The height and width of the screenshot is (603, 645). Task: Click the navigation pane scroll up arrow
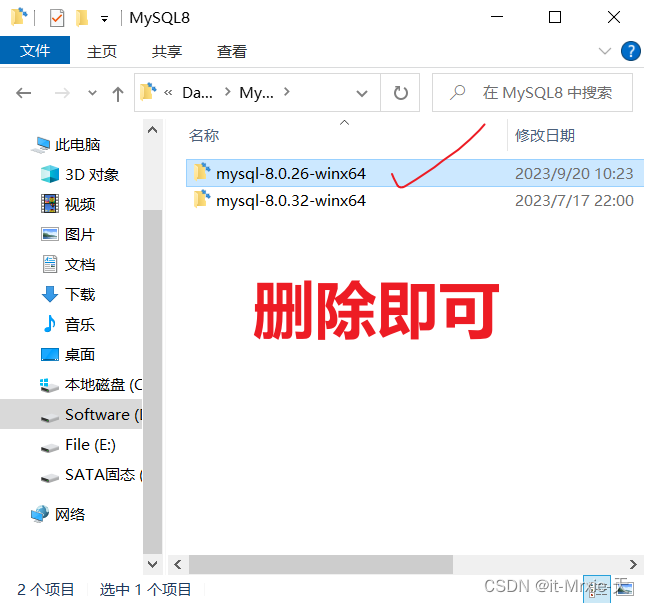tap(153, 130)
